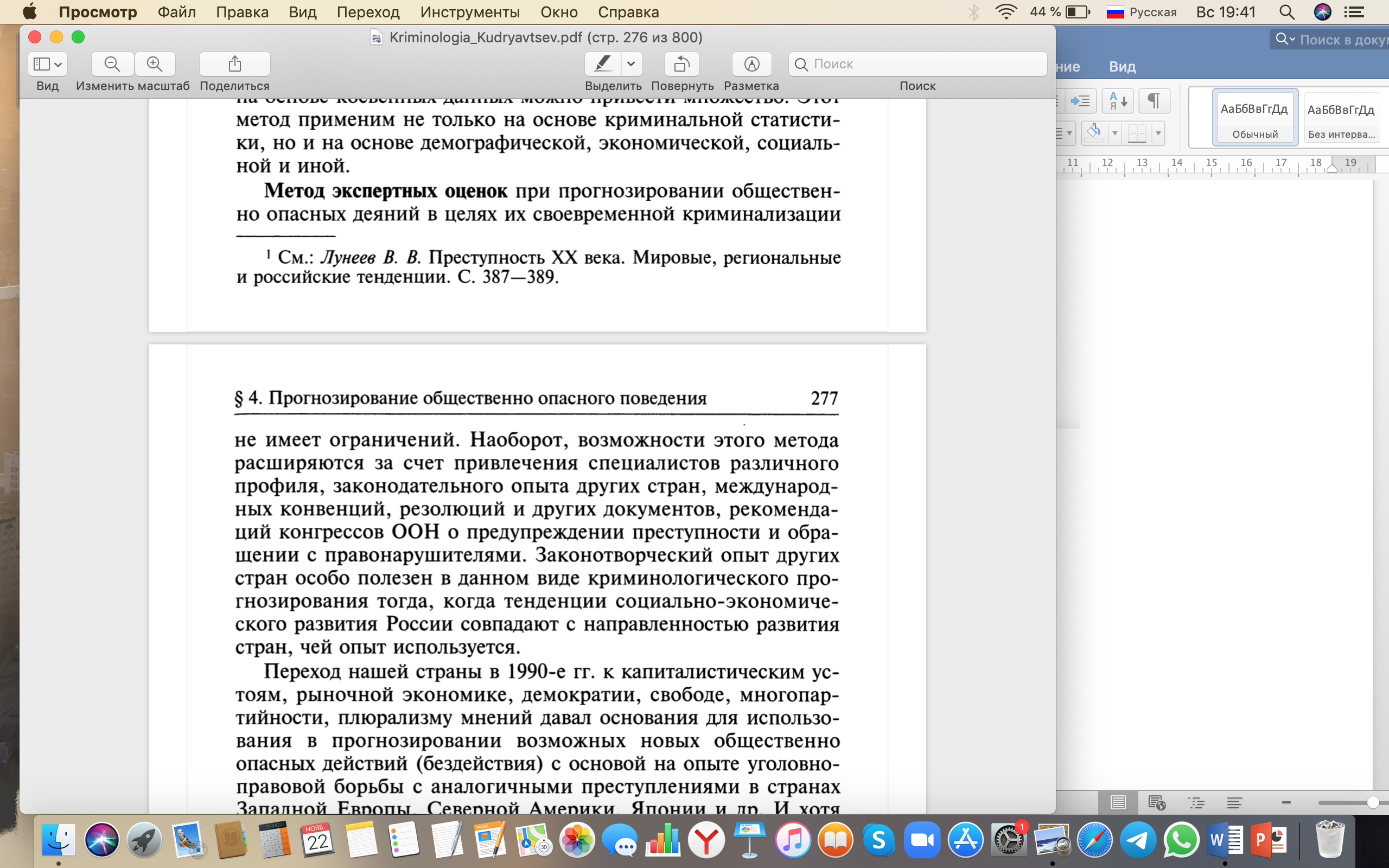Switch to Outline view in Word
This screenshot has height=868, width=1389.
click(1196, 802)
